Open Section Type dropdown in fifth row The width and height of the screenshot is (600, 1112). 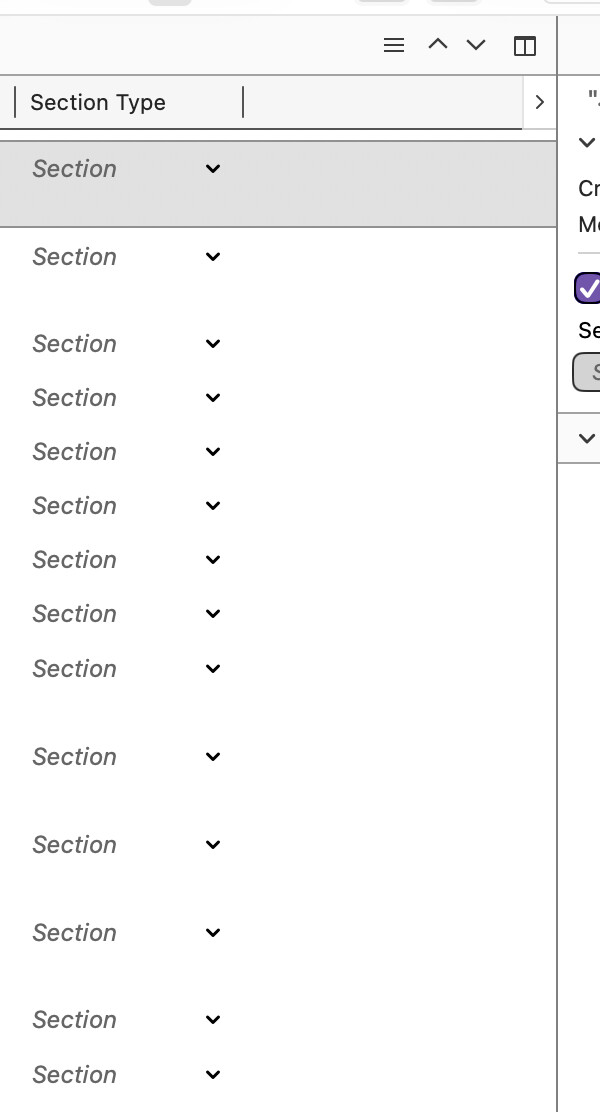(213, 452)
